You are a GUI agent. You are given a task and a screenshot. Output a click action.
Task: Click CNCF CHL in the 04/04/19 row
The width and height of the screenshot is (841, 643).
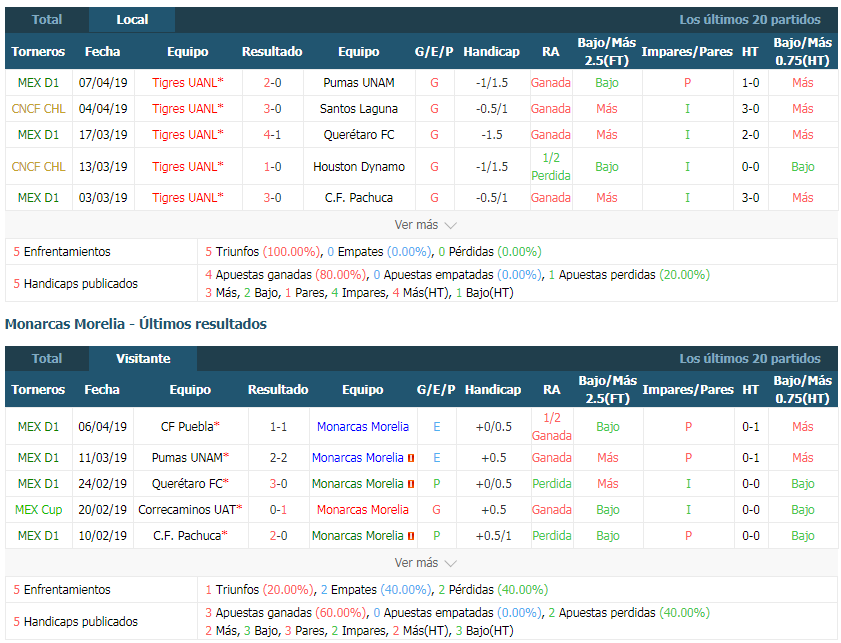coord(38,109)
